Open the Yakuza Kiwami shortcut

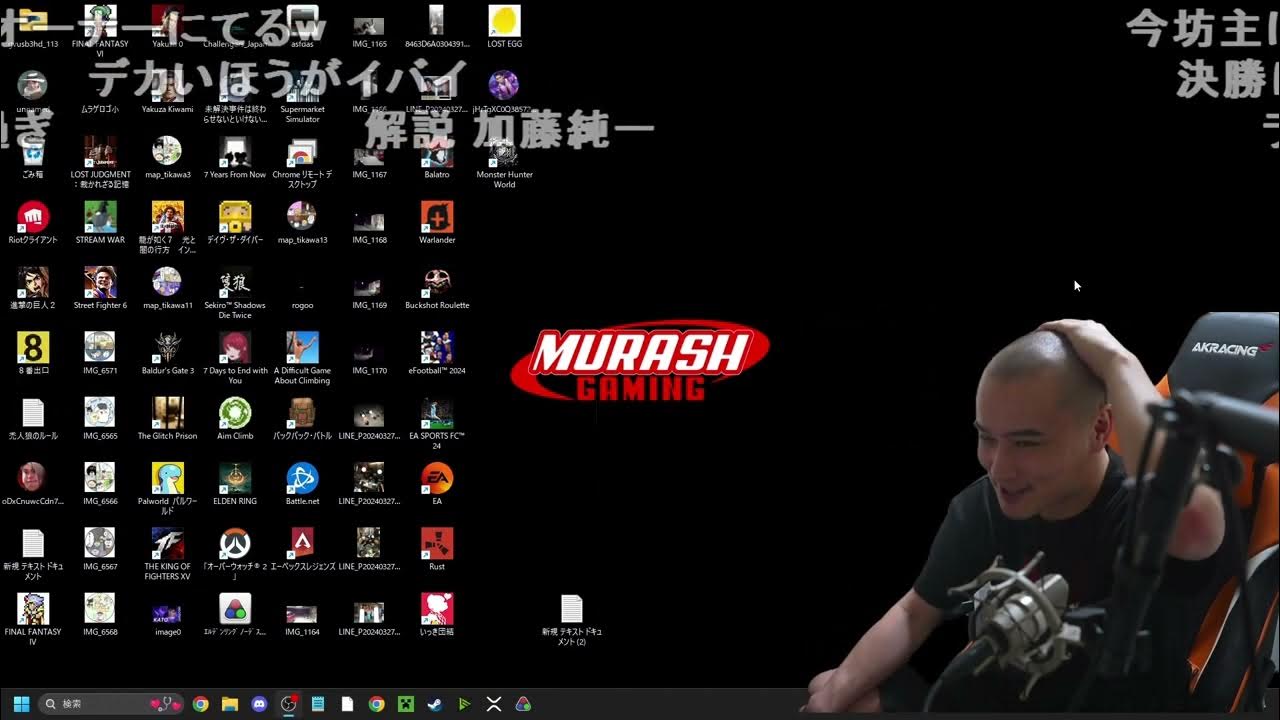coord(167,92)
